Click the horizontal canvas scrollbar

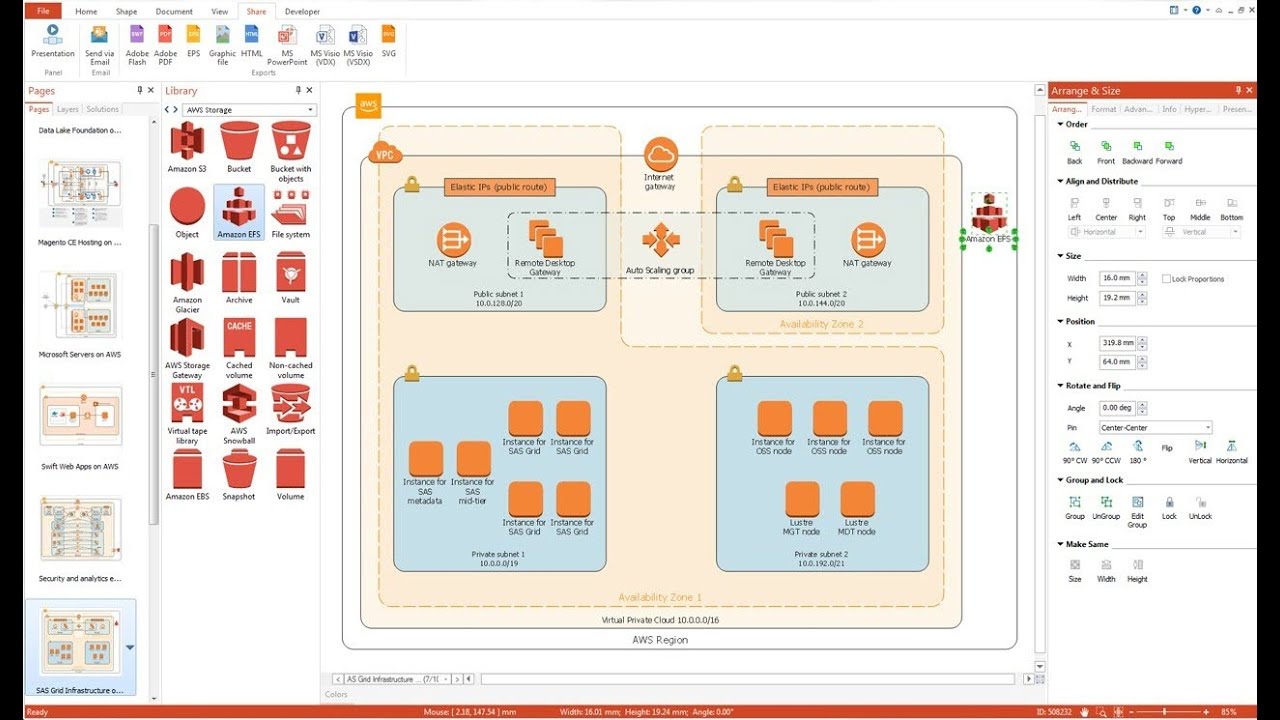click(750, 679)
